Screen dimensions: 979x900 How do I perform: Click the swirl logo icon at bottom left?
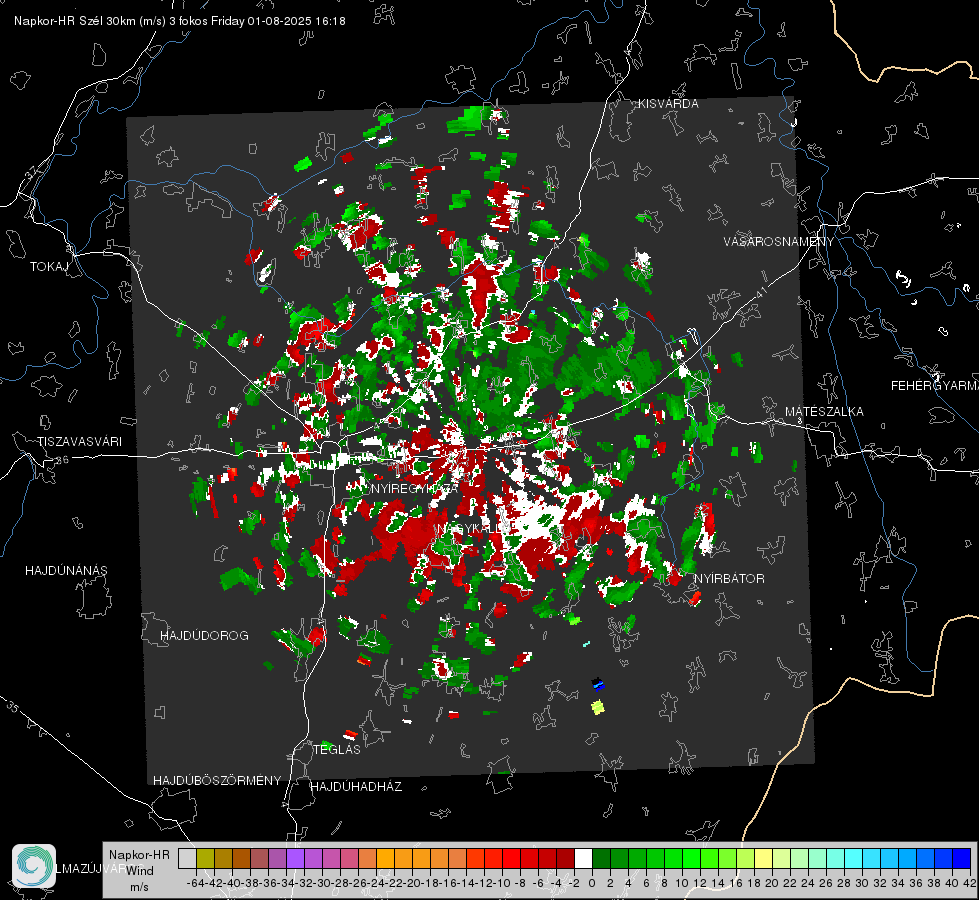click(34, 866)
